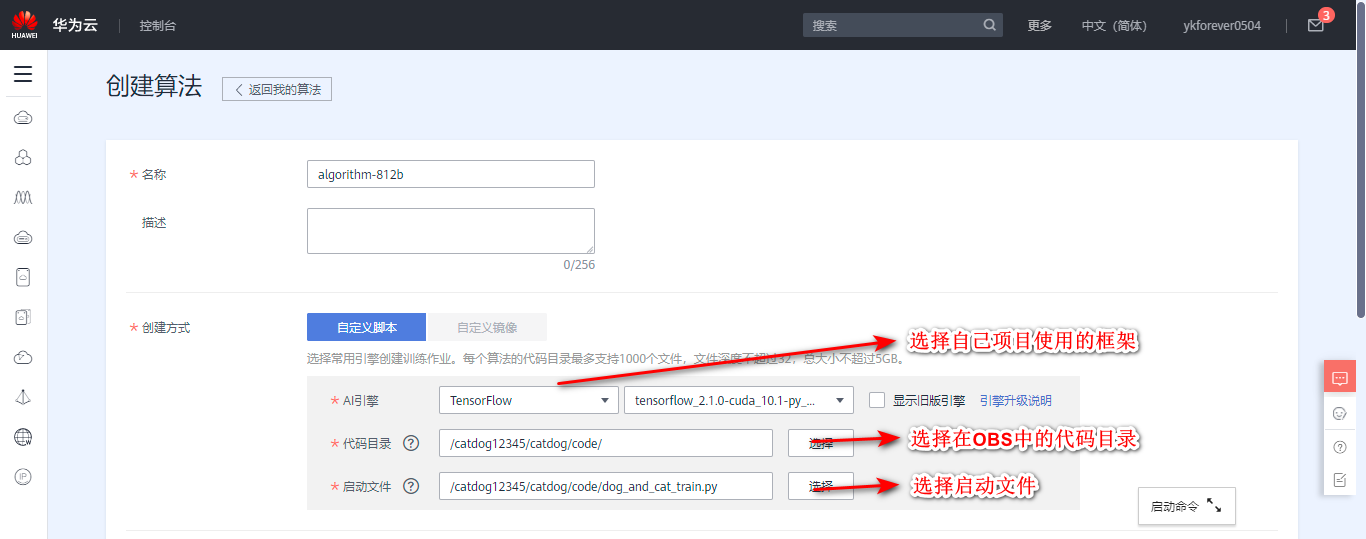Expand the 启动命令 panel arrows icon
1366x539 pixels.
(x=1214, y=506)
